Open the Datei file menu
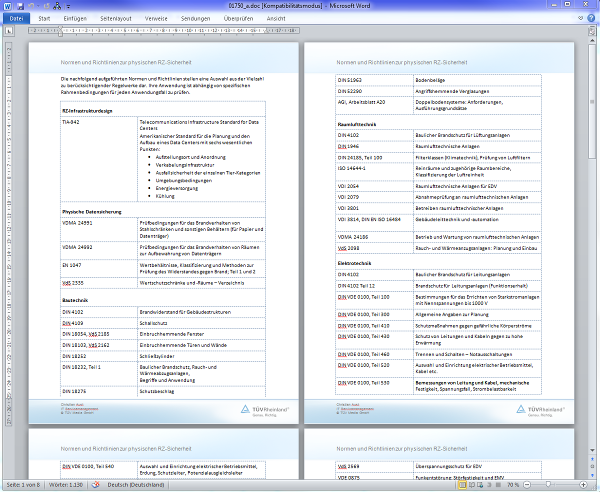The height and width of the screenshot is (492, 600). click(16, 18)
